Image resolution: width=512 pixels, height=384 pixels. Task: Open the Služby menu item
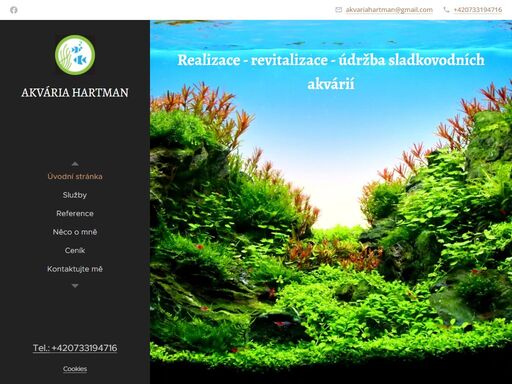coord(75,195)
